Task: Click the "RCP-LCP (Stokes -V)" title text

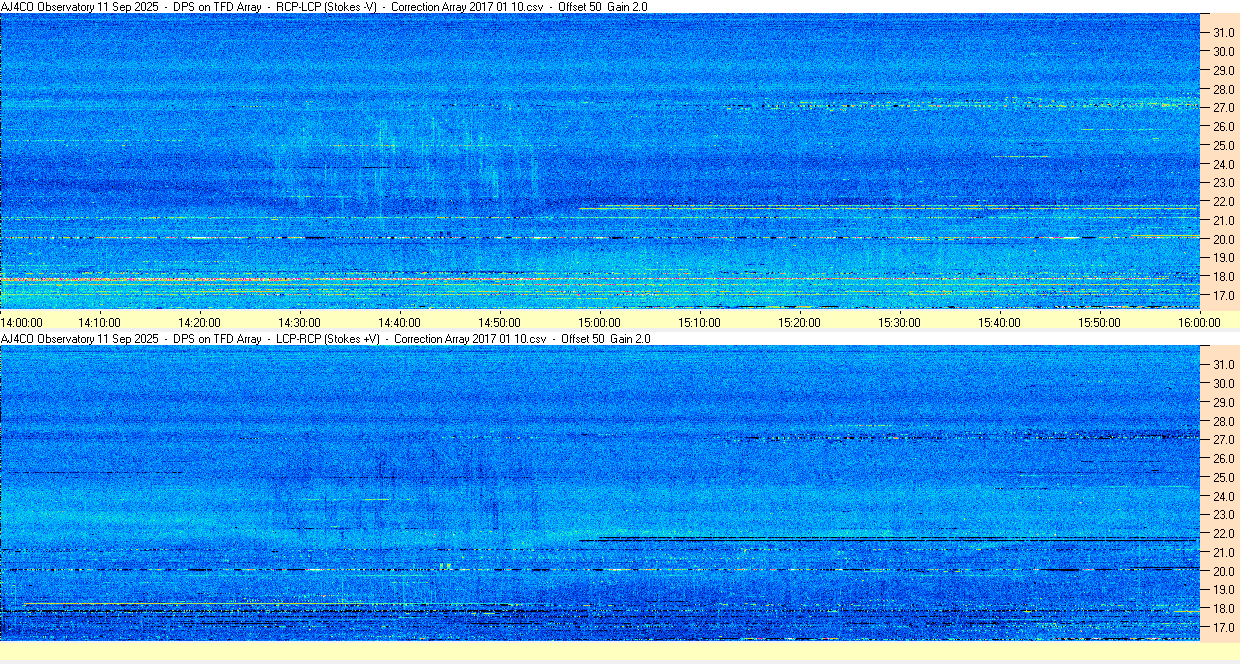Action: tap(328, 6)
